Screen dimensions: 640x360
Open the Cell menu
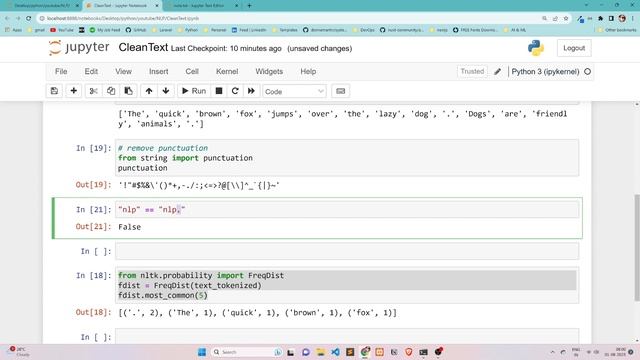pos(192,71)
